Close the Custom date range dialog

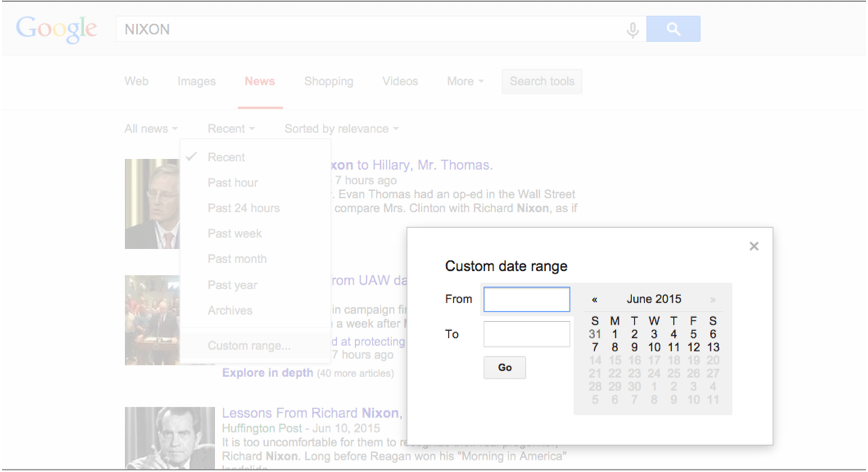[x=754, y=246]
